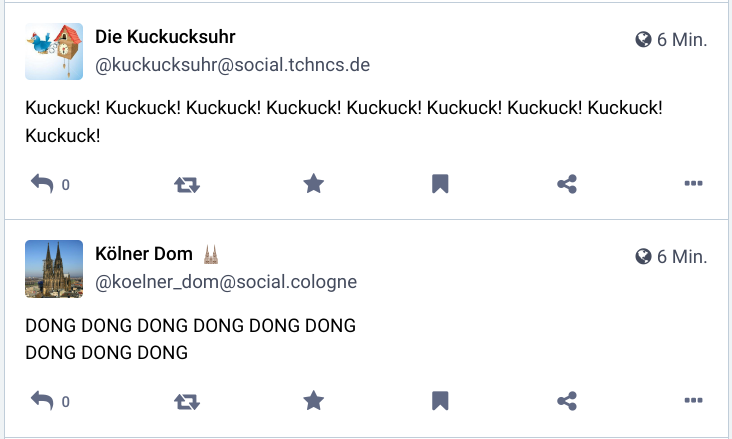Reply to Die Kuckucksuhr's post
Screen dimensions: 732x439
42,184
